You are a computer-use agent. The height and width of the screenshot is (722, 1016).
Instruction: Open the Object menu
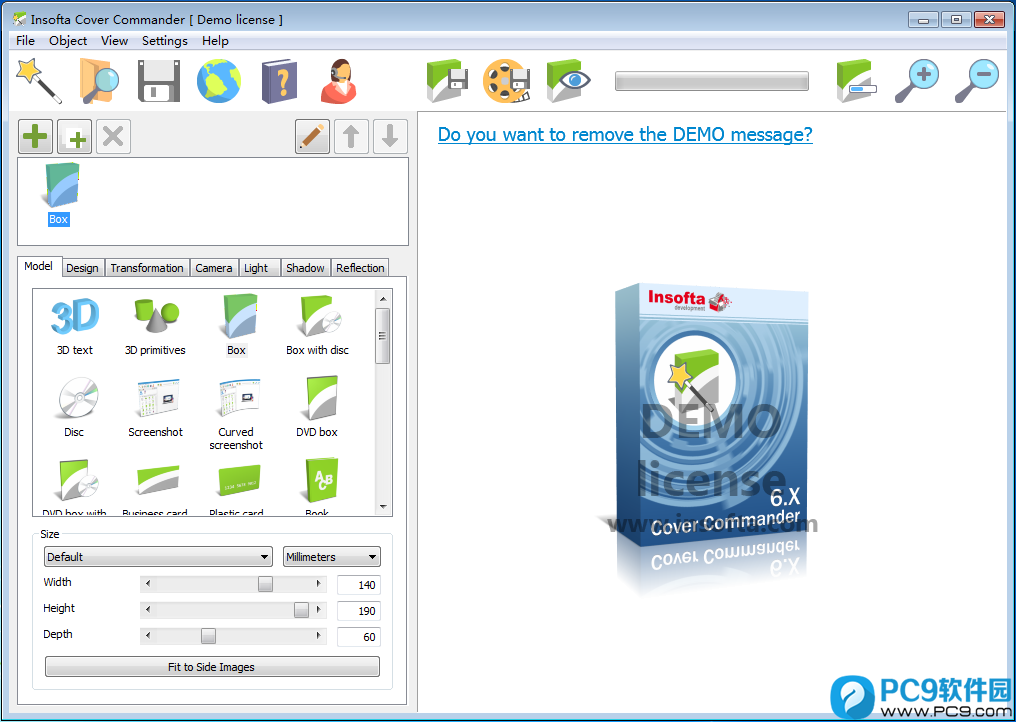click(68, 41)
